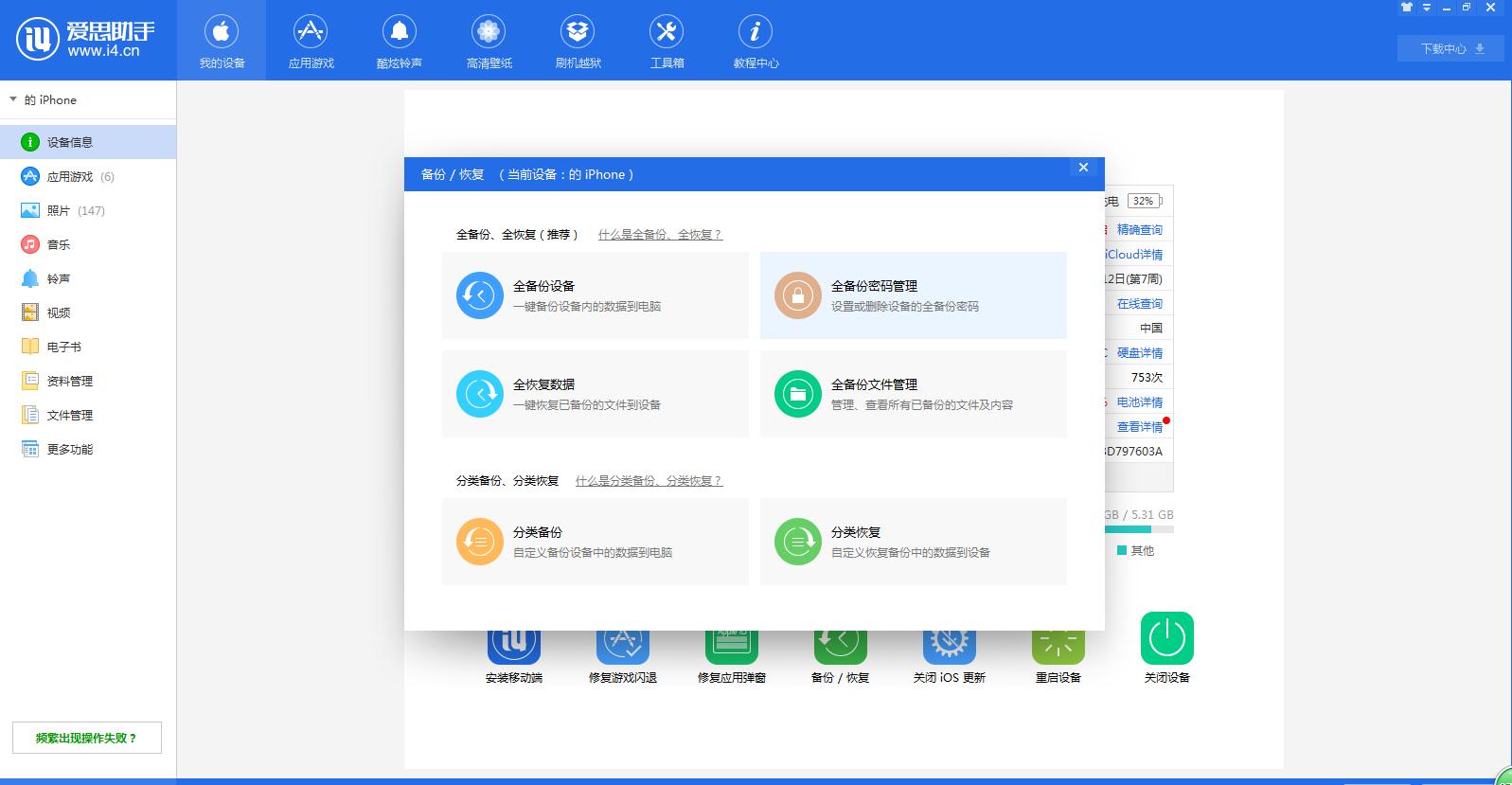Viewport: 1512px width, 785px height.
Task: Click the 分类备份 orange icon
Action: 480,542
